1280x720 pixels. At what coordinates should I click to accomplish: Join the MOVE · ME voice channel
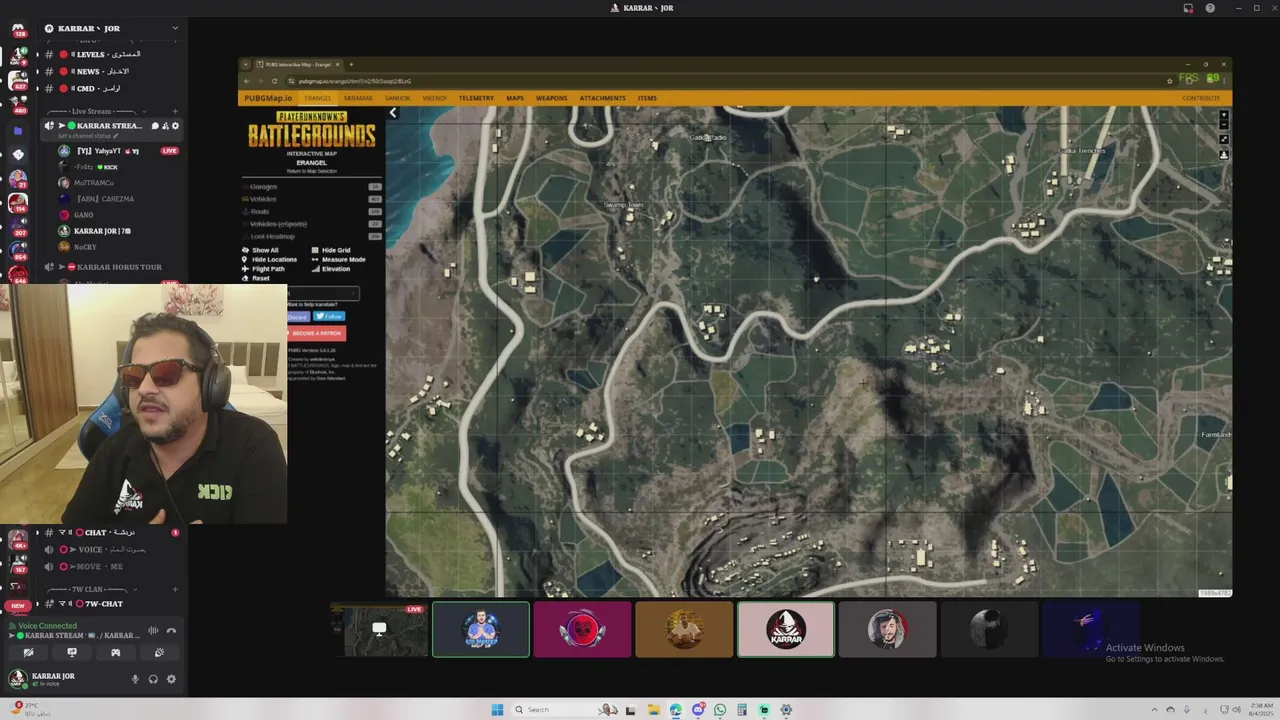[x=110, y=566]
